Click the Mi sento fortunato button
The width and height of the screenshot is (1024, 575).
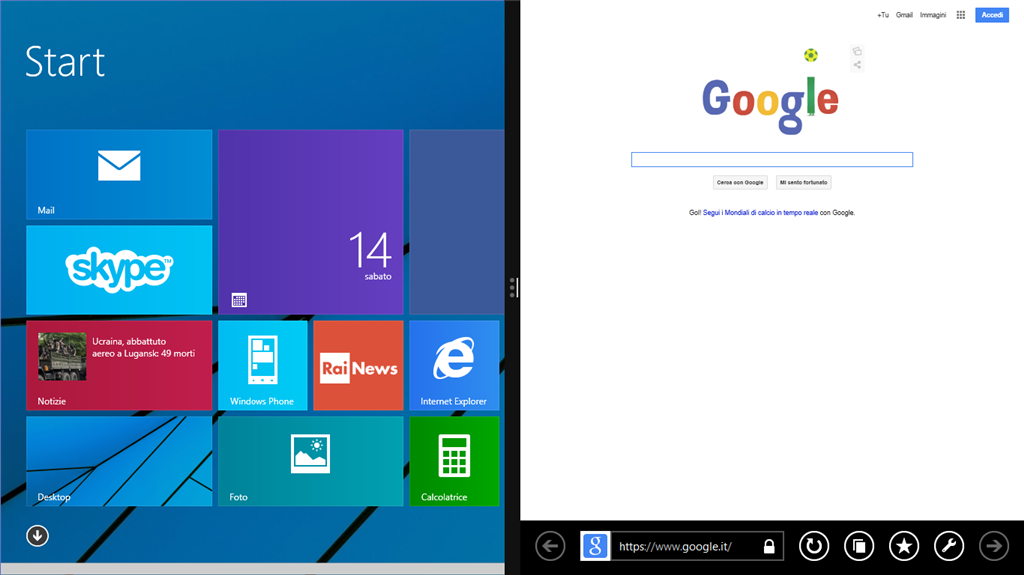click(803, 182)
